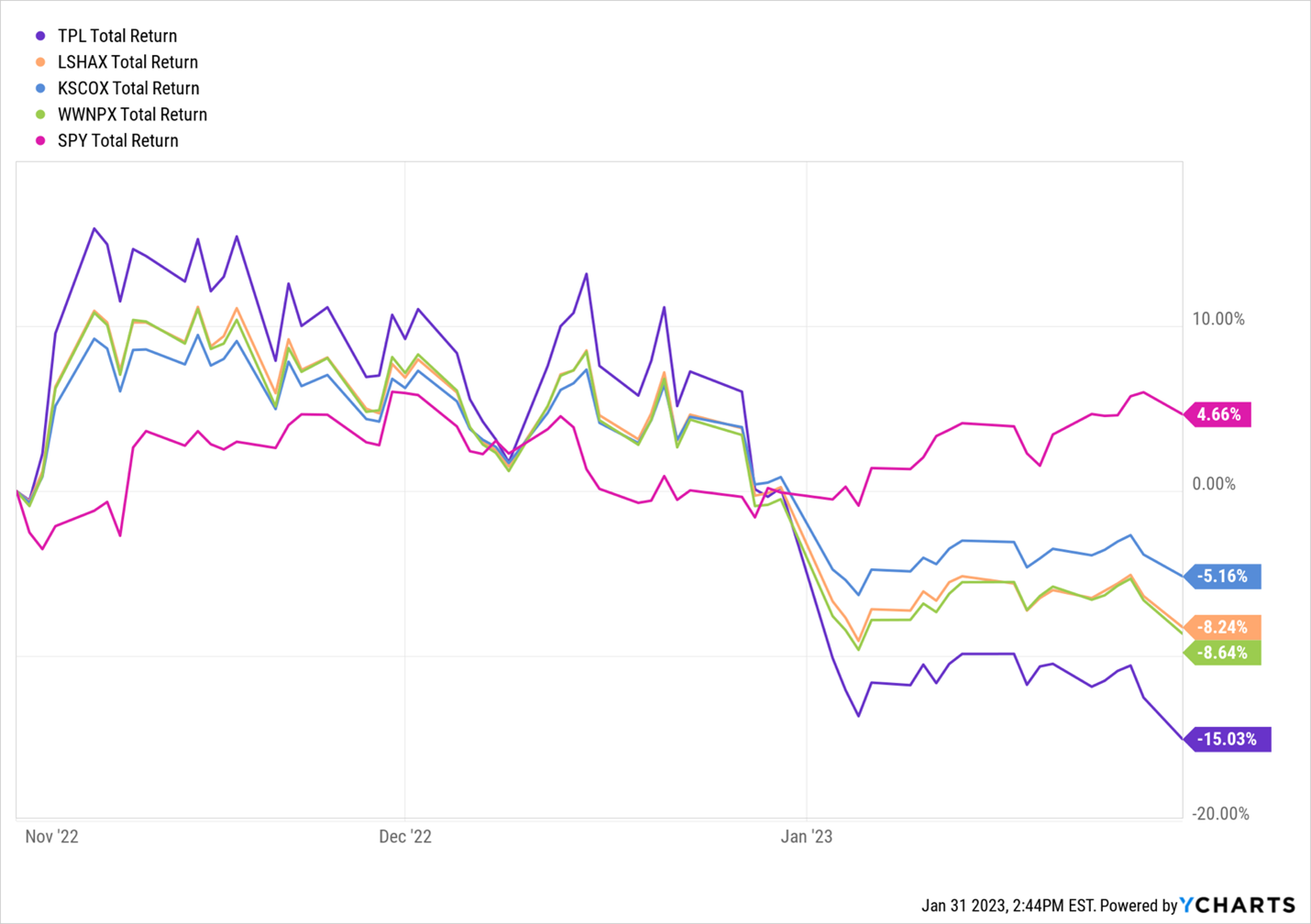Click the Jan '23 axis label

807,837
